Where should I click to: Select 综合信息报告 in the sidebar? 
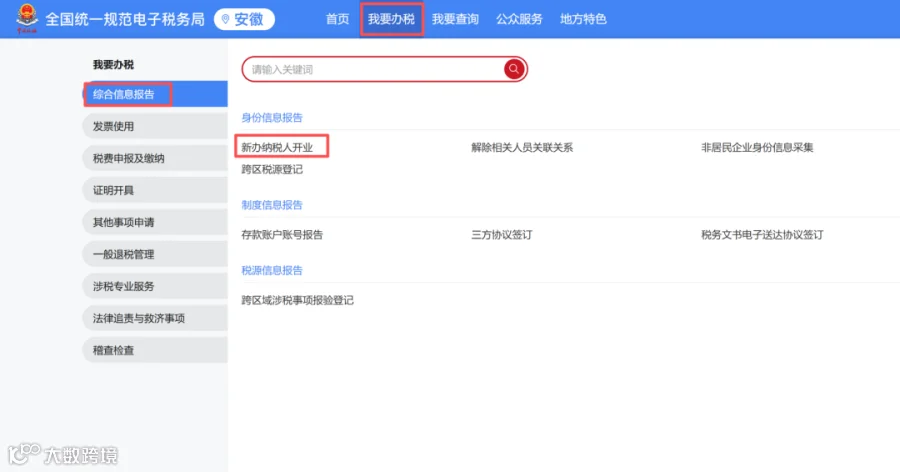[155, 94]
